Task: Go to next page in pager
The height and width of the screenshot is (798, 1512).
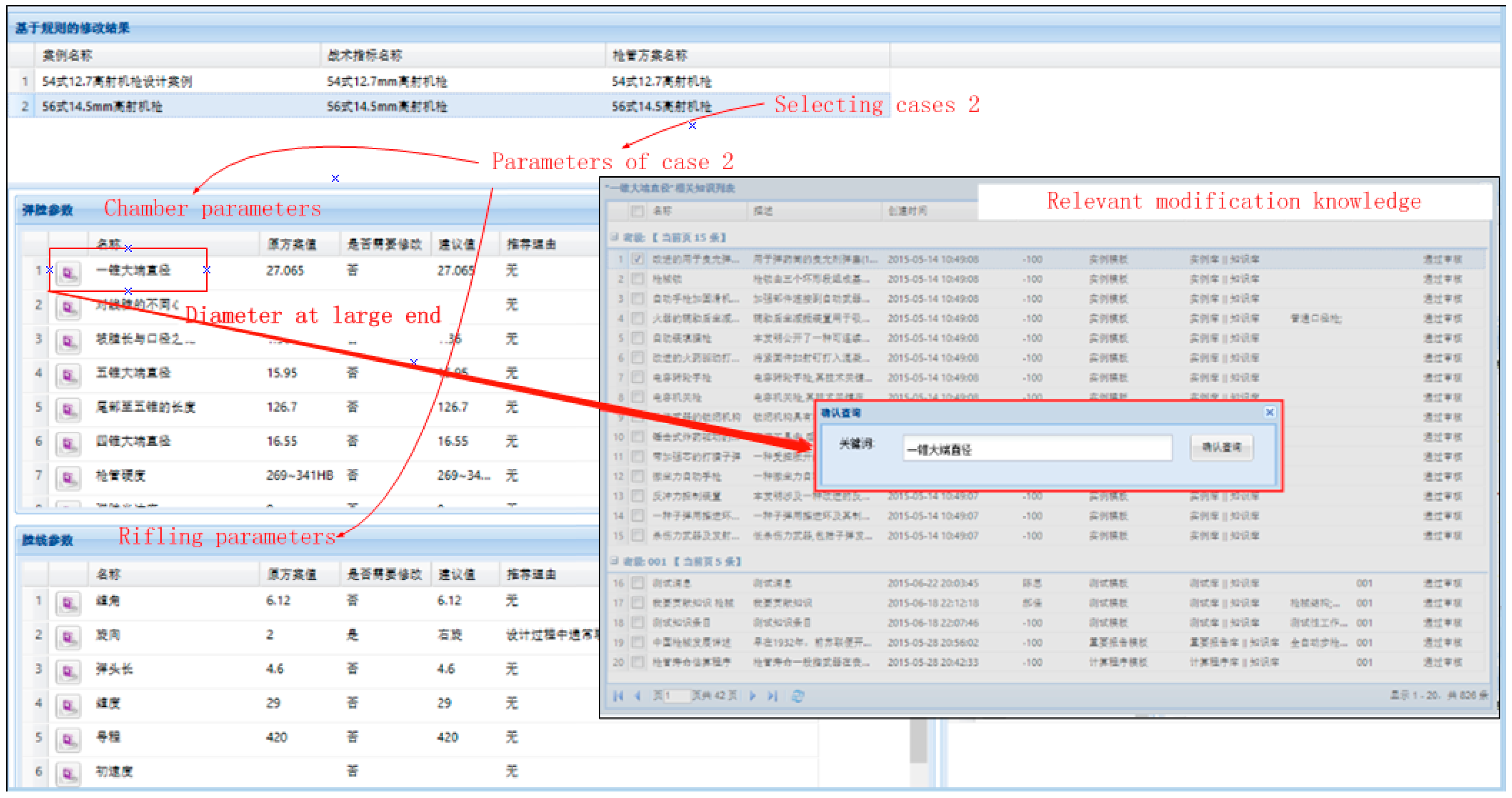Action: [753, 696]
